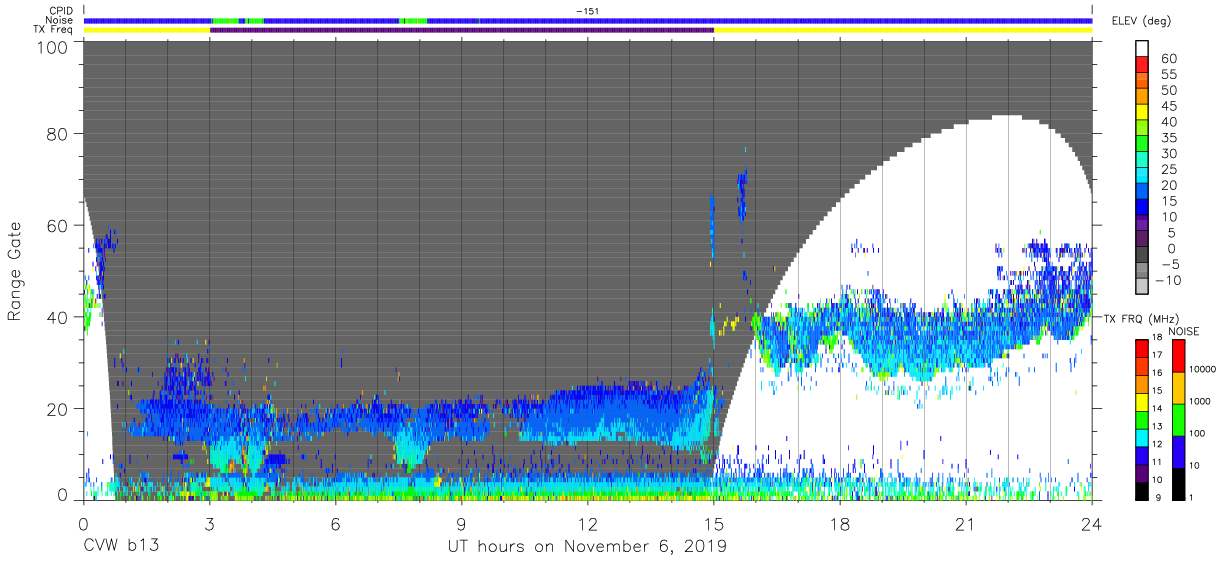Pick the red top segment of NOISE legend
1228x567 pixels.
point(1177,356)
